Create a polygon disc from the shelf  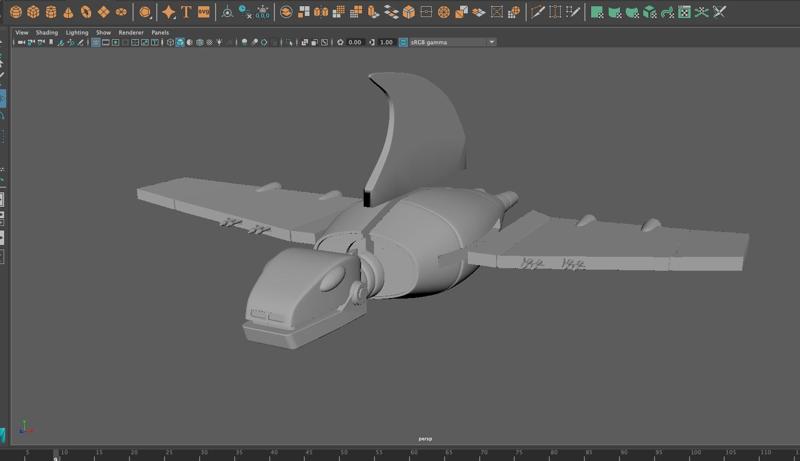pos(121,12)
